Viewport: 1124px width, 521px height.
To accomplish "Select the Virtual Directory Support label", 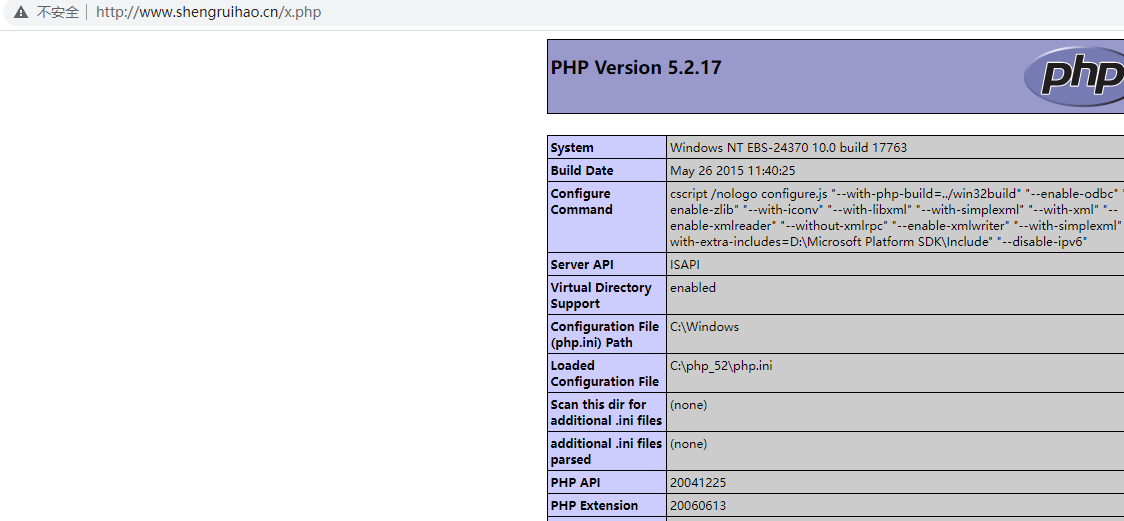I will coord(600,296).
